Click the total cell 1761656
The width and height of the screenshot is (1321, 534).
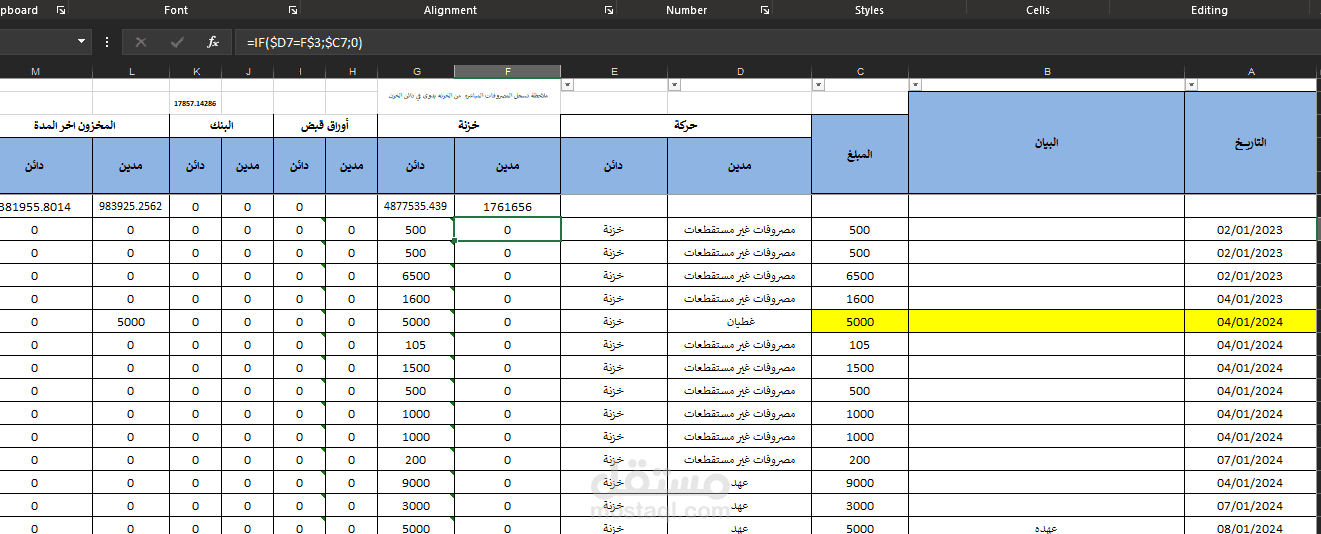tap(508, 206)
